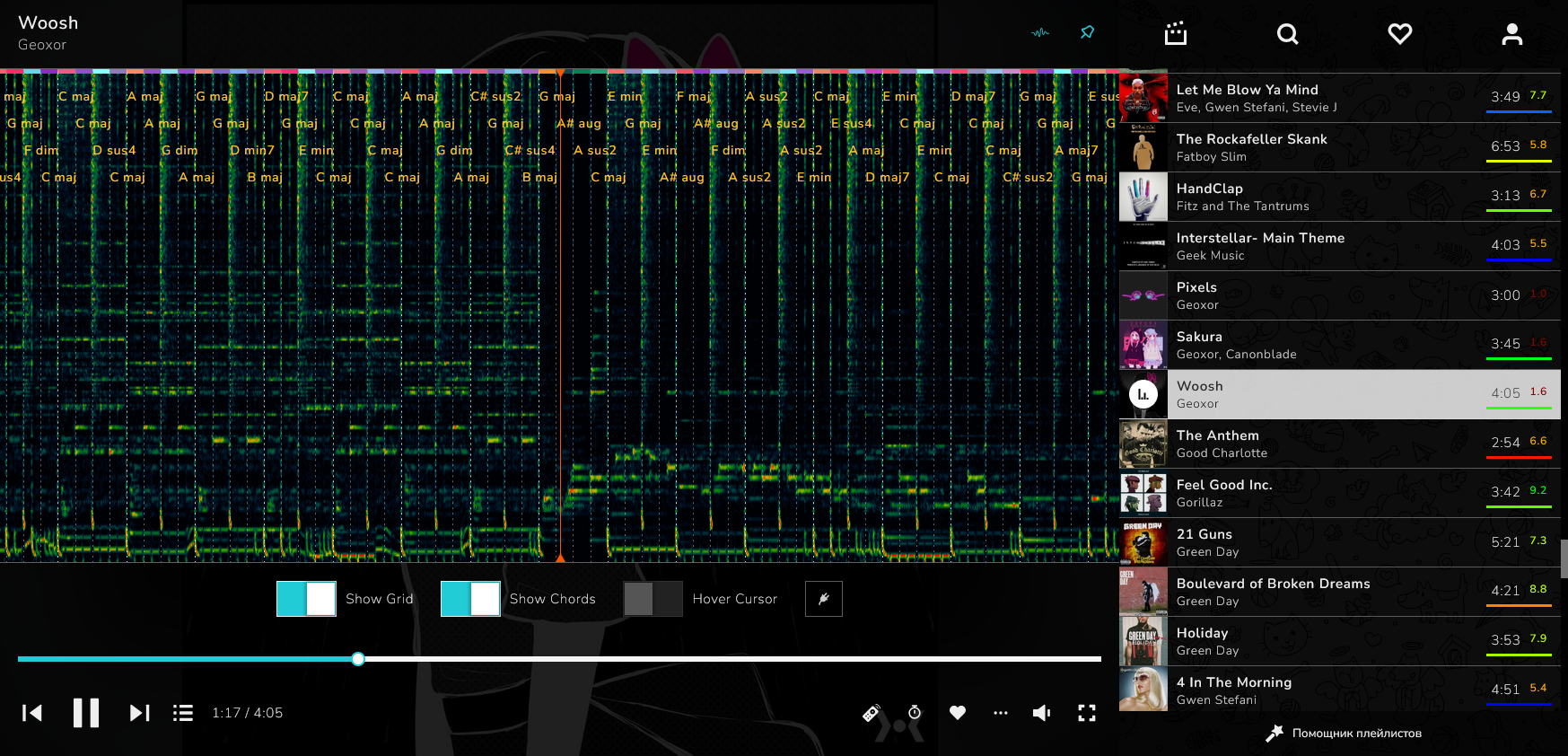Expand the track list menu icon

pos(183,713)
